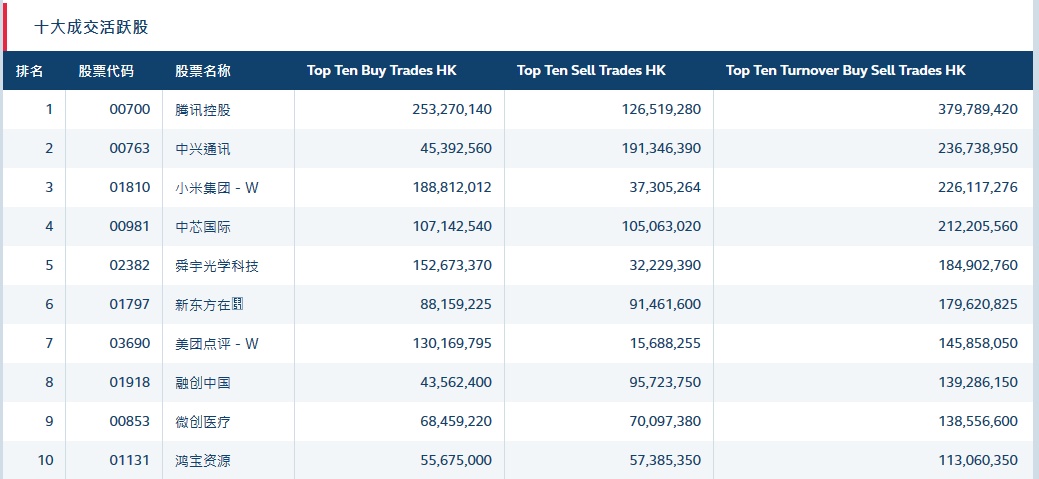The height and width of the screenshot is (479, 1039).
Task: Sort by Top Ten Buy Trades HK
Action: [381, 71]
